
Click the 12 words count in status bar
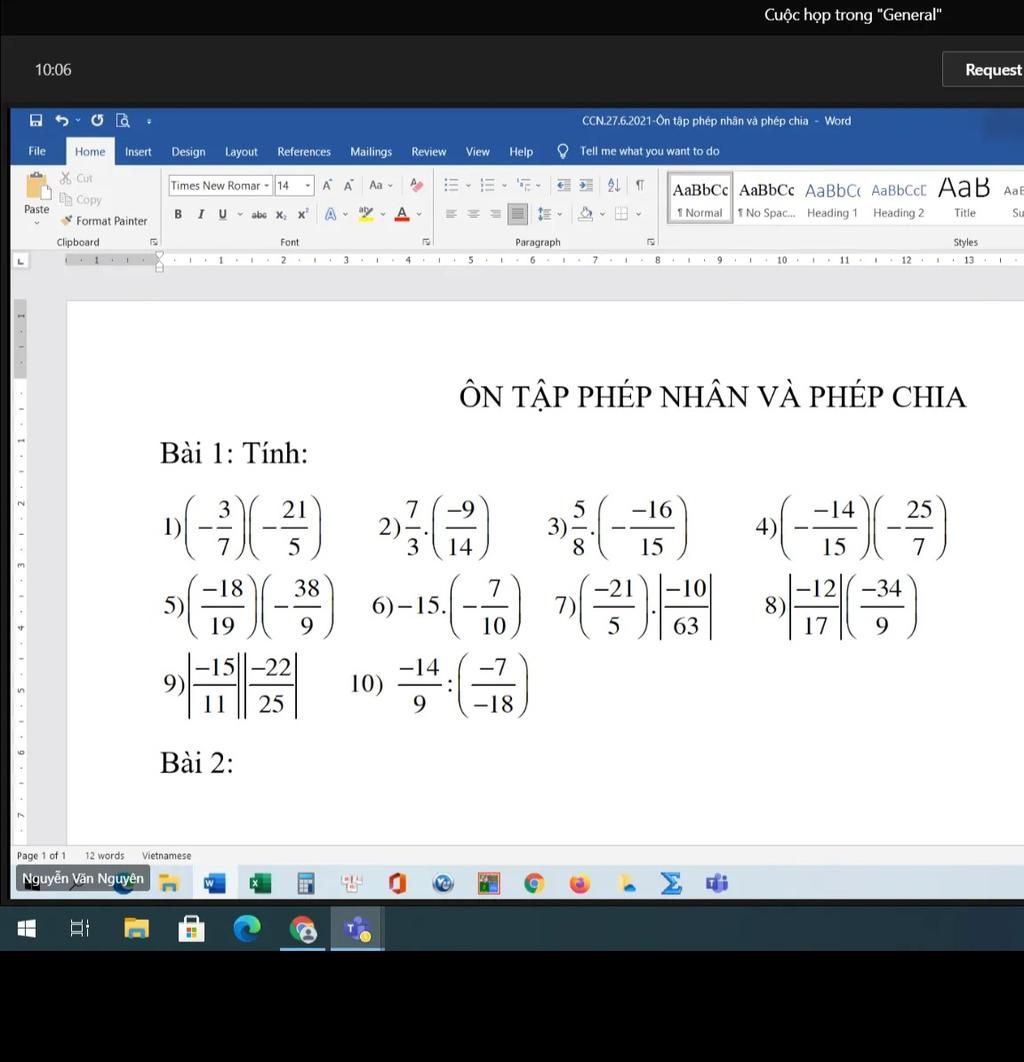(105, 855)
